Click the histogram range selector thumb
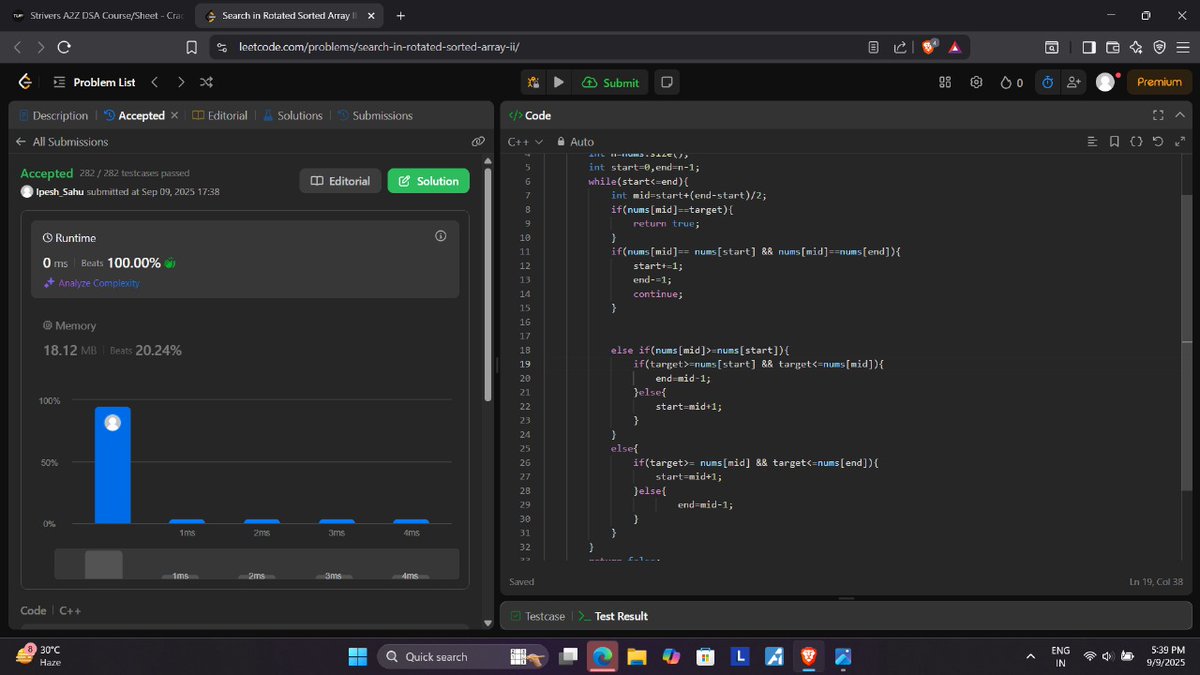This screenshot has height=675, width=1200. point(104,564)
